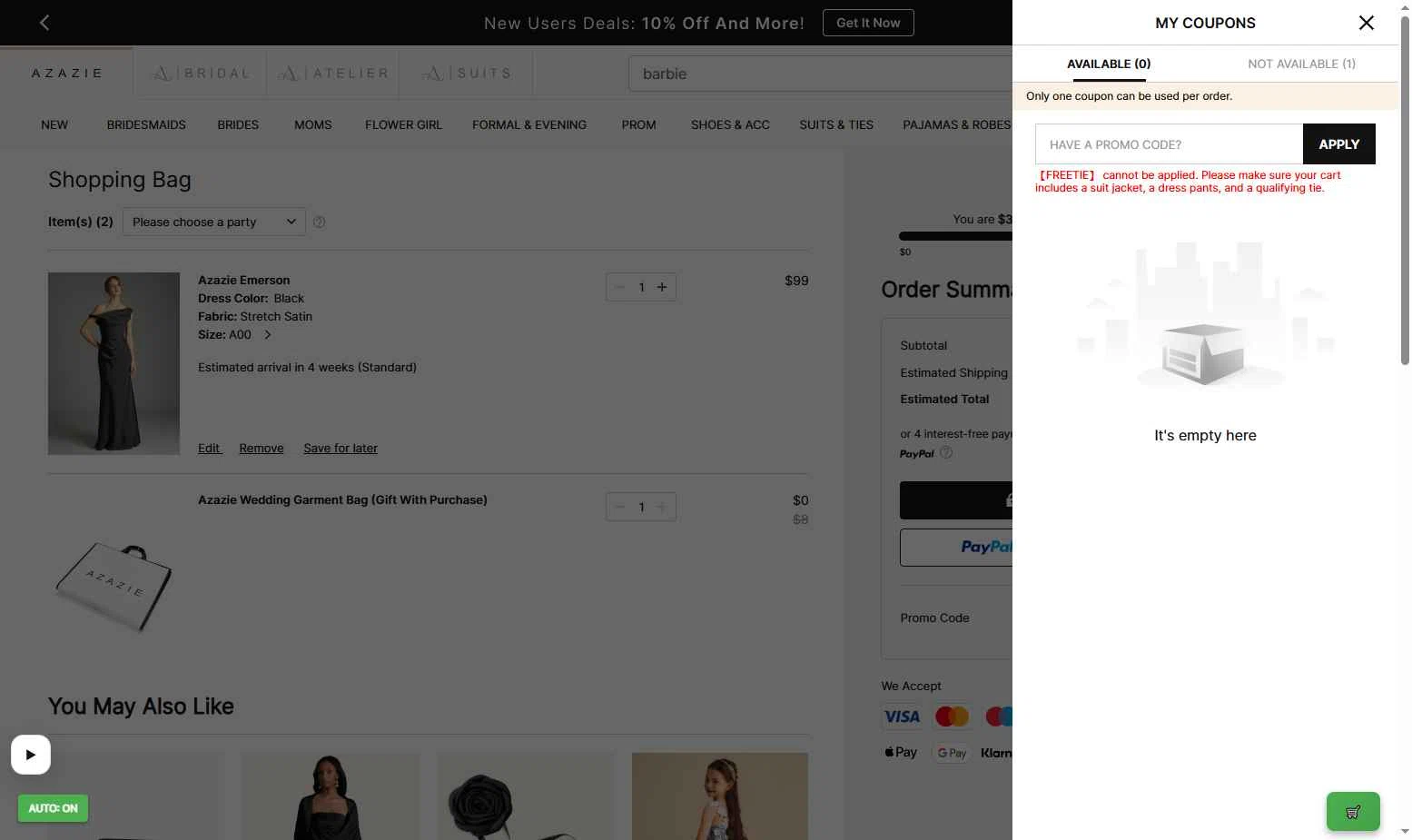
Task: Decrease Azazie Emerson quantity
Action: 619,287
